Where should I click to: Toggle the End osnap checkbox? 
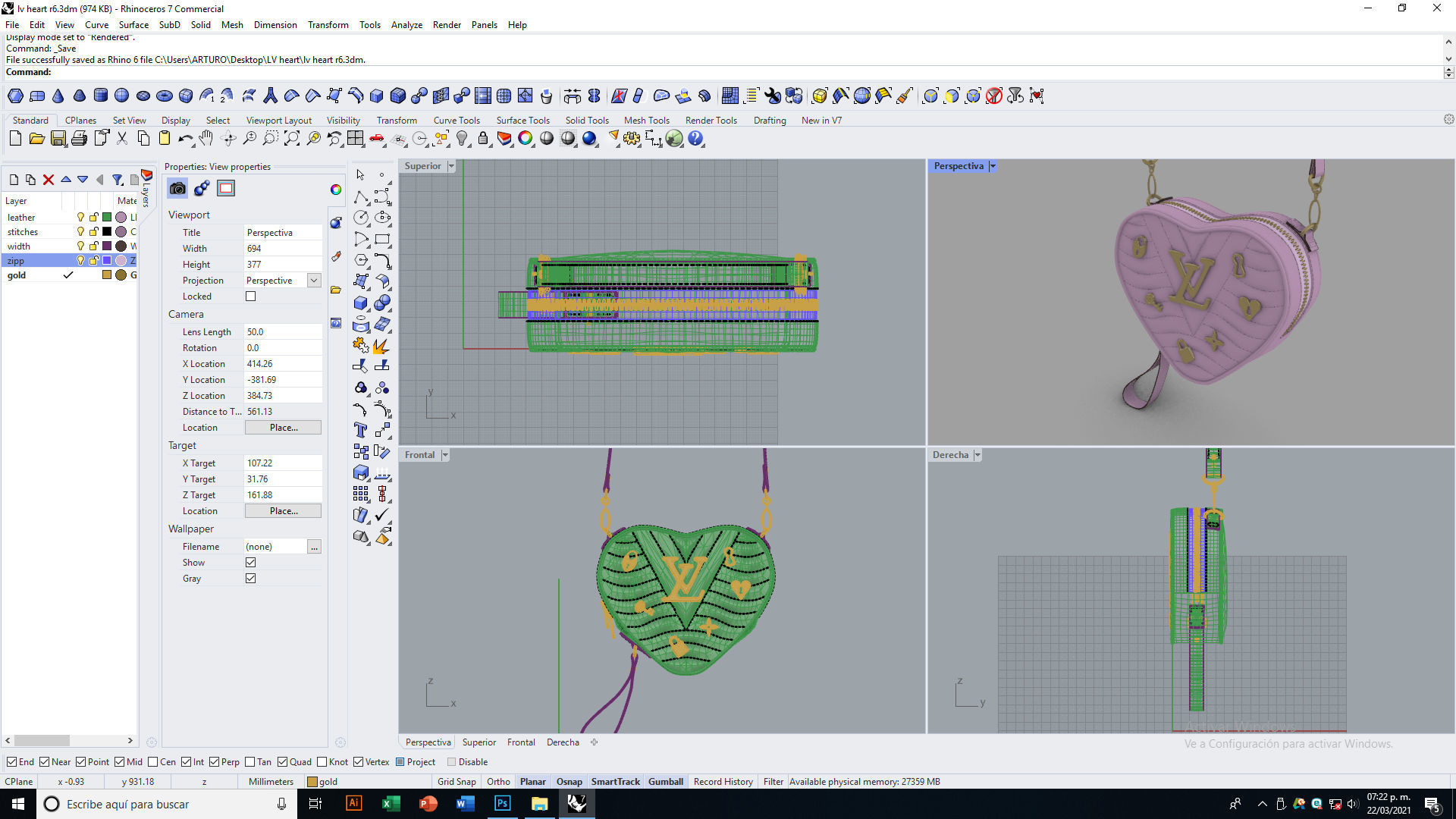[x=11, y=762]
